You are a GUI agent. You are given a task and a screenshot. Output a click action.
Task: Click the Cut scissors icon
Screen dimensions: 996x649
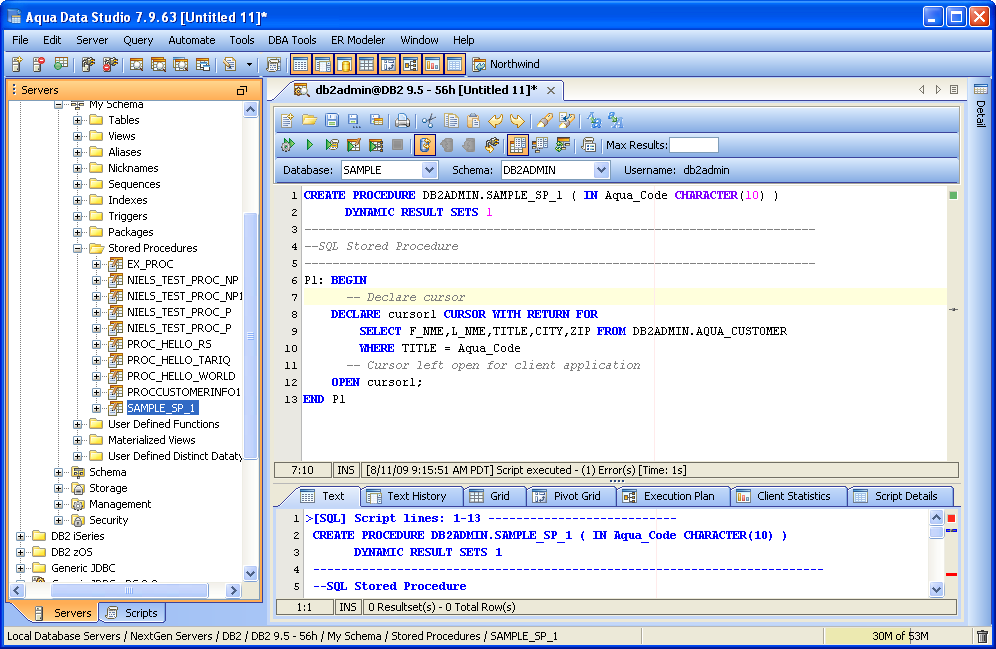(429, 120)
